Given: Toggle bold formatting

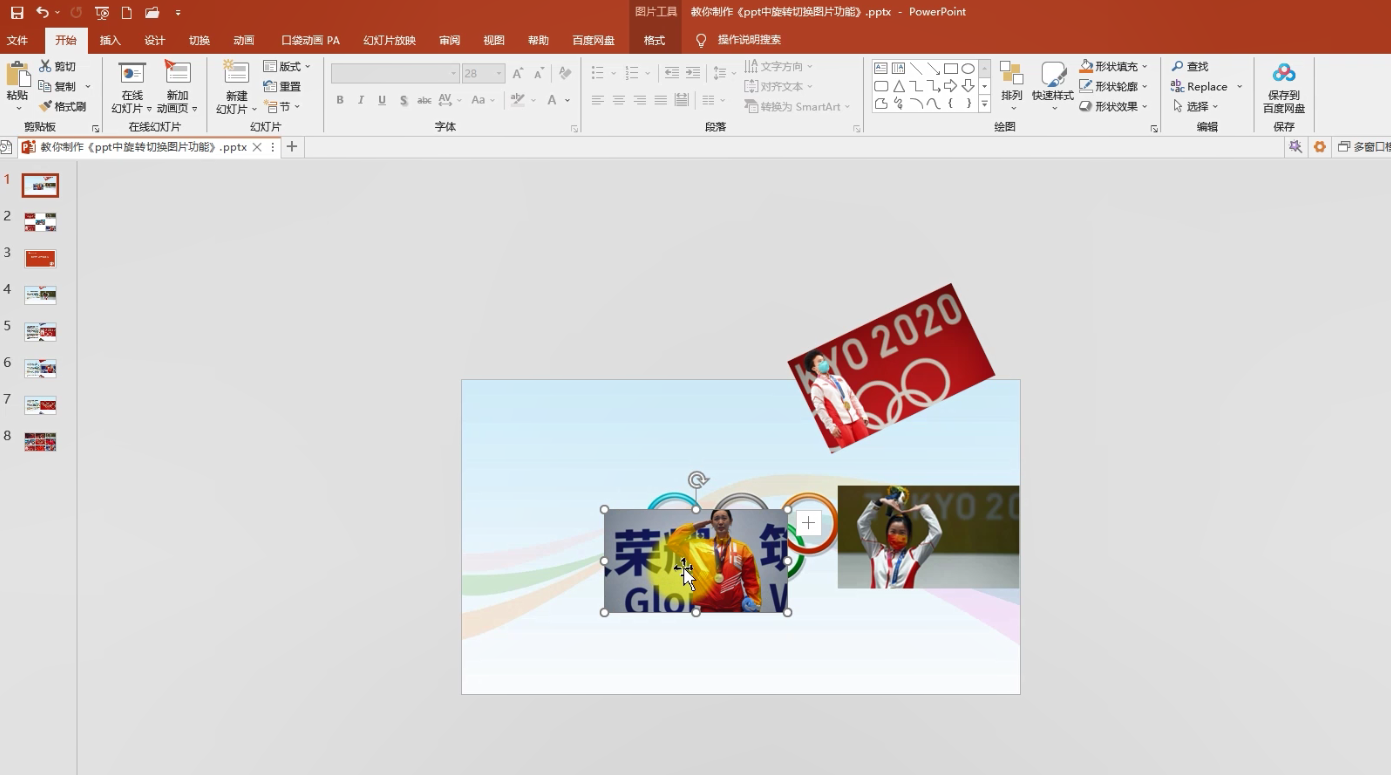Looking at the screenshot, I should tap(340, 100).
